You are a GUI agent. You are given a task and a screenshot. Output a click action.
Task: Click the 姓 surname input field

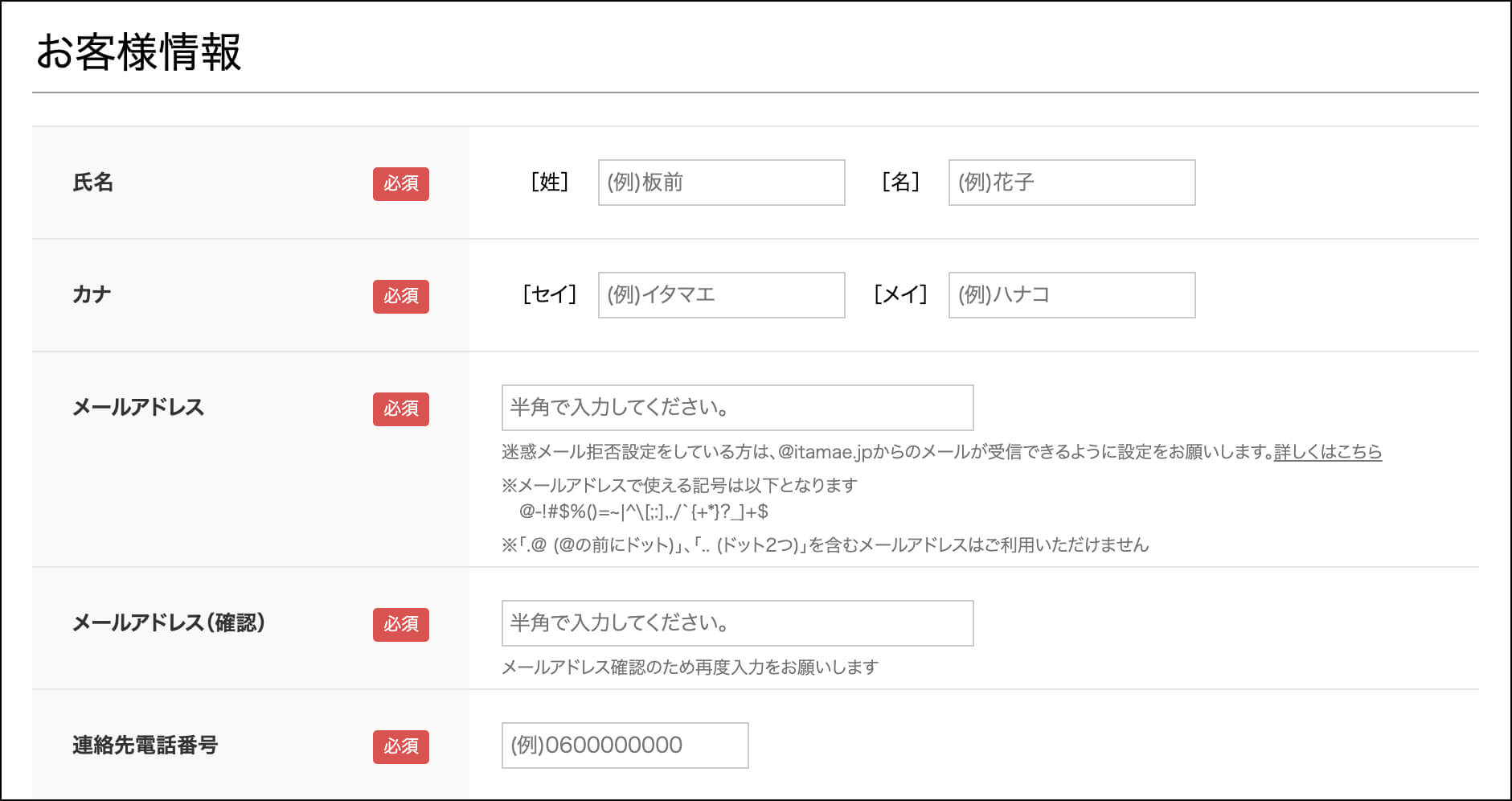pyautogui.click(x=721, y=183)
